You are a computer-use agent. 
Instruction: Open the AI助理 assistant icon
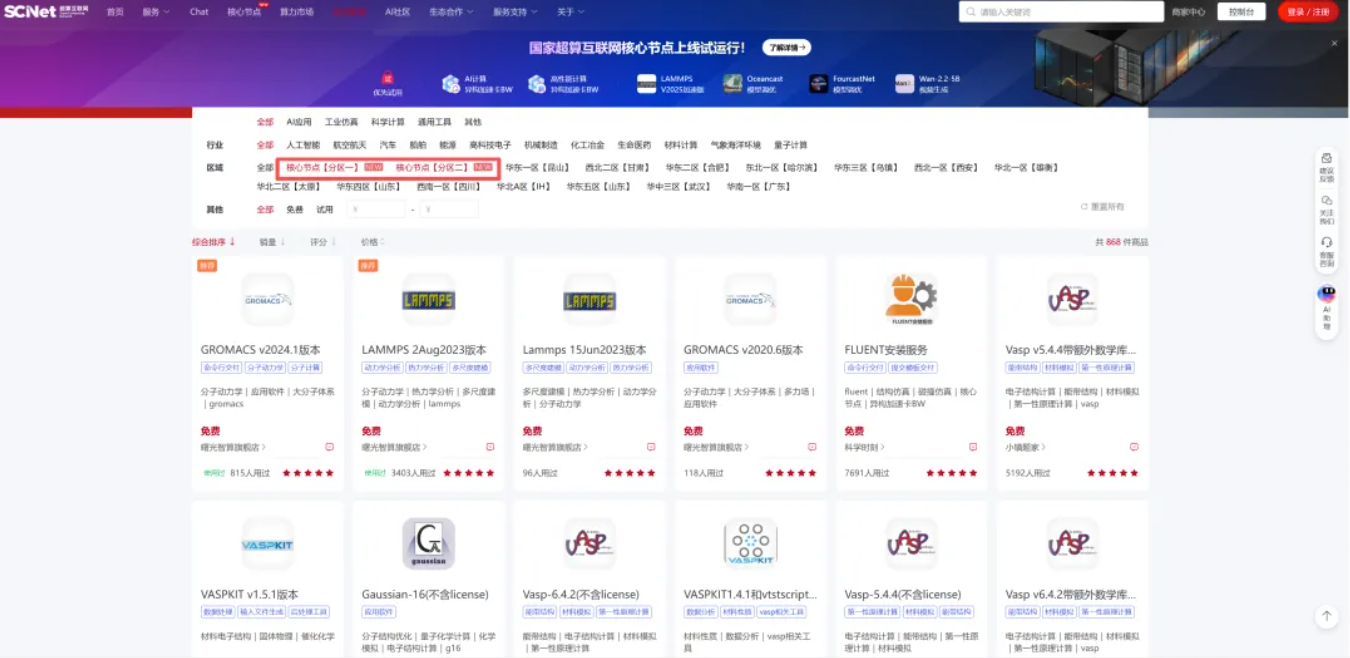[1326, 294]
